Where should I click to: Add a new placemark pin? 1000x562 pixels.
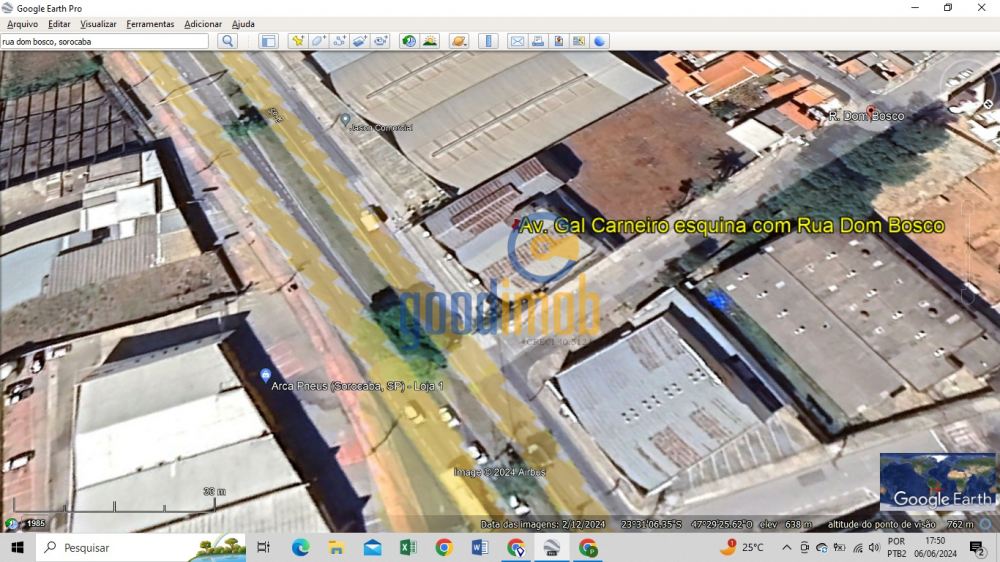click(297, 41)
